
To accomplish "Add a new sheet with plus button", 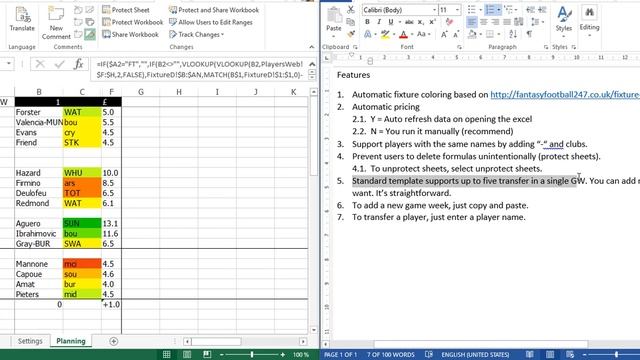I will (113, 341).
